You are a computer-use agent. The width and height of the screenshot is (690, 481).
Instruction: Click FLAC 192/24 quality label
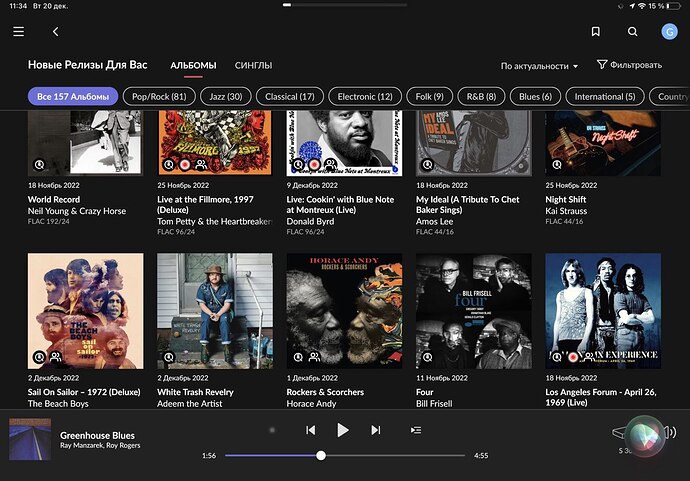click(x=48, y=221)
